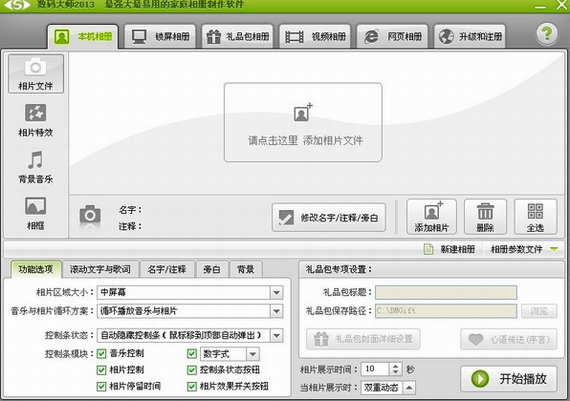Toggle the 相片控制 checkbox
Screen dimensions: 570x401
(x=101, y=370)
